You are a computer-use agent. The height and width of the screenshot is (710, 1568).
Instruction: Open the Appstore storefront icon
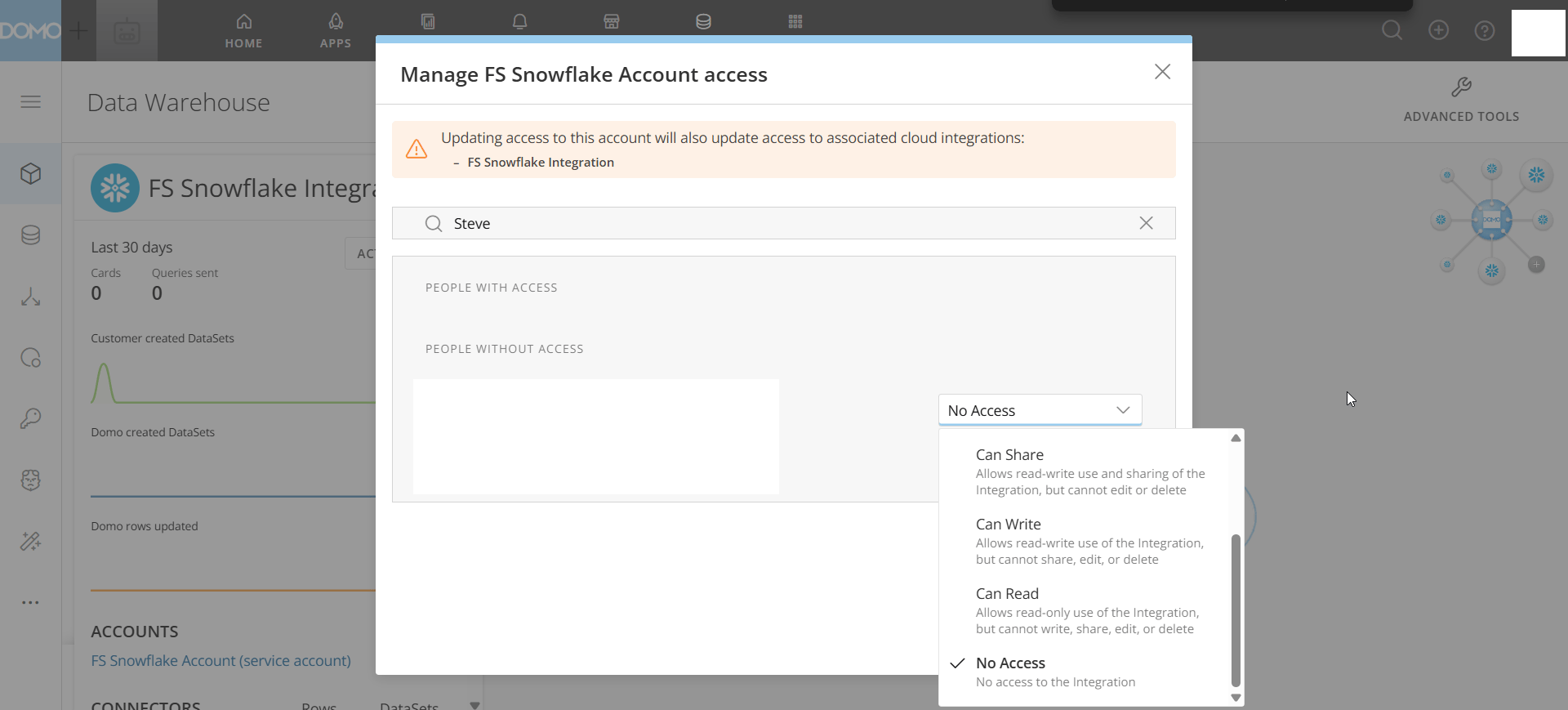click(x=612, y=21)
